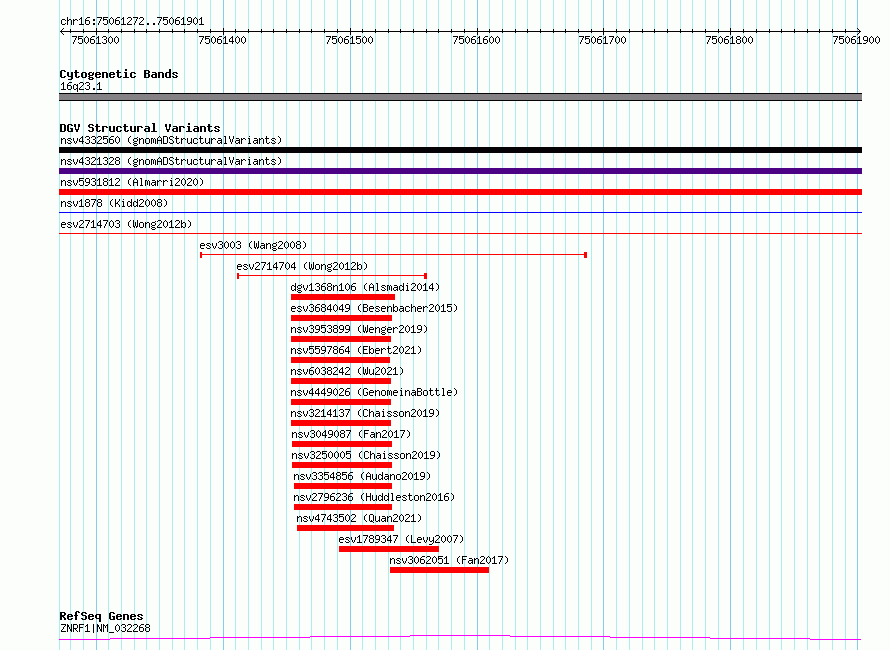Select red bar under nsv3953899

point(341,339)
